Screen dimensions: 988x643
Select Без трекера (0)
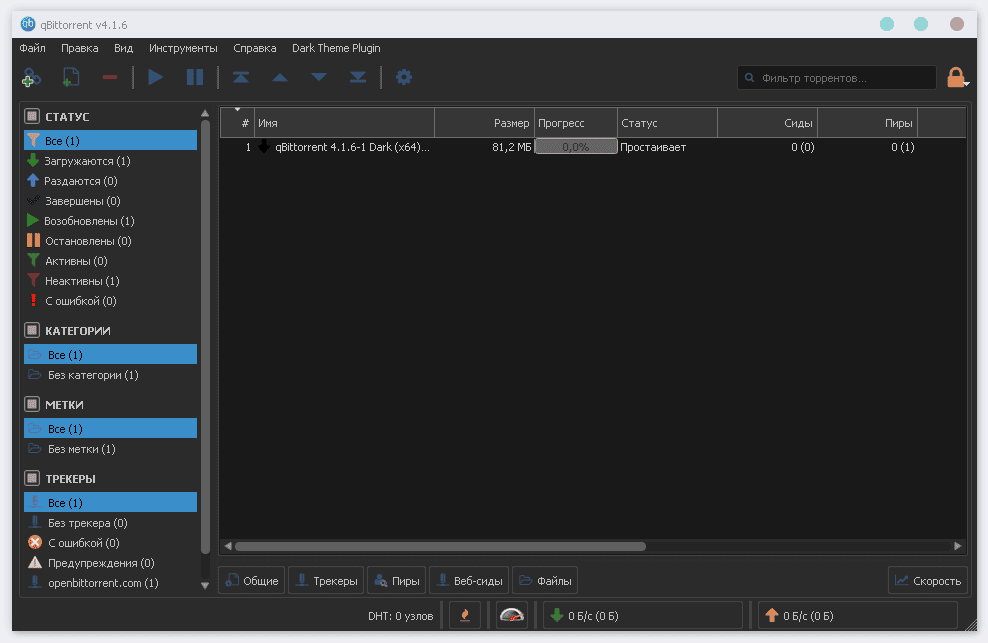click(110, 523)
